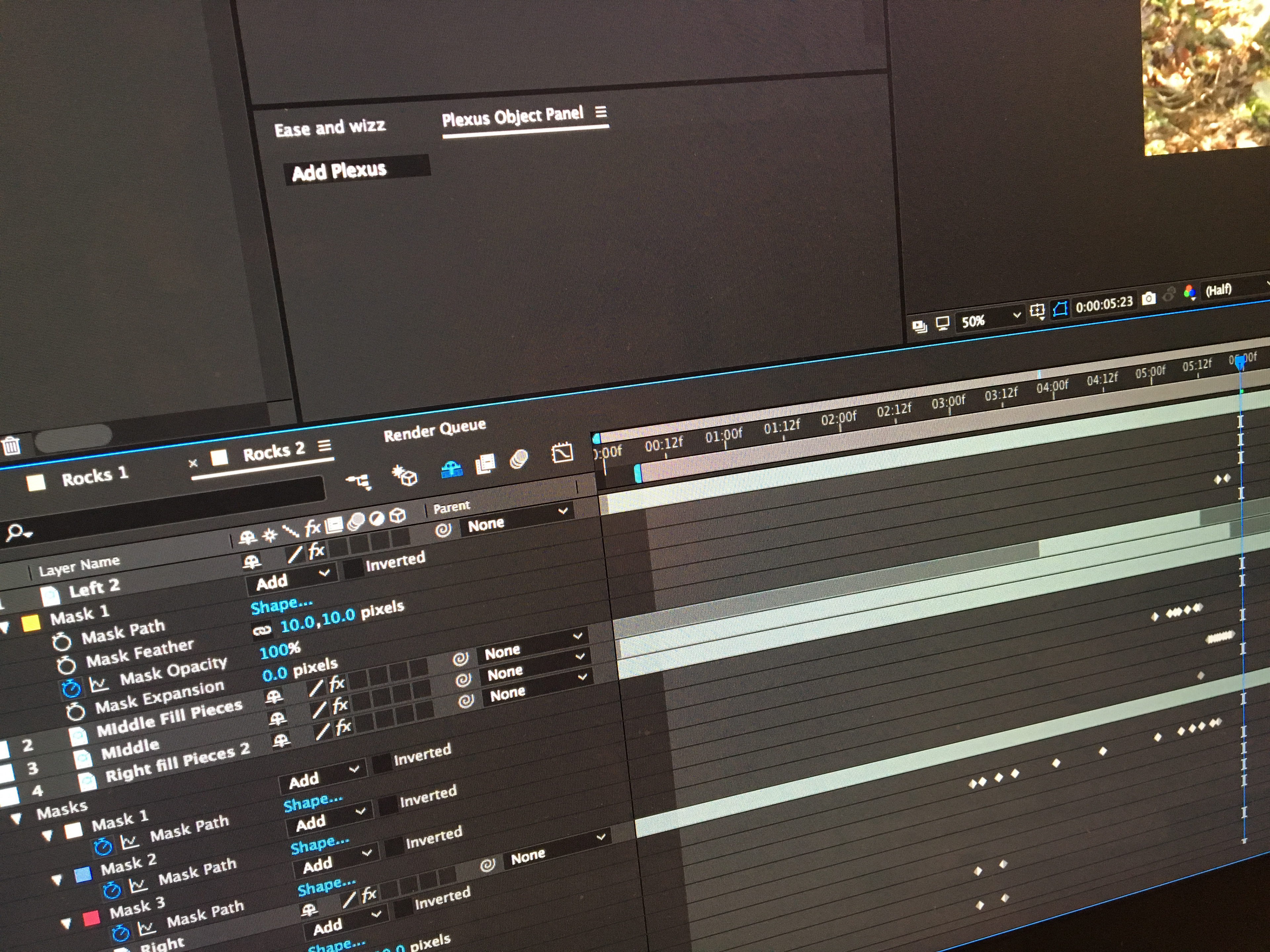Viewport: 1270px width, 952px height.
Task: Open grid and guide options icon
Action: [x=1037, y=312]
